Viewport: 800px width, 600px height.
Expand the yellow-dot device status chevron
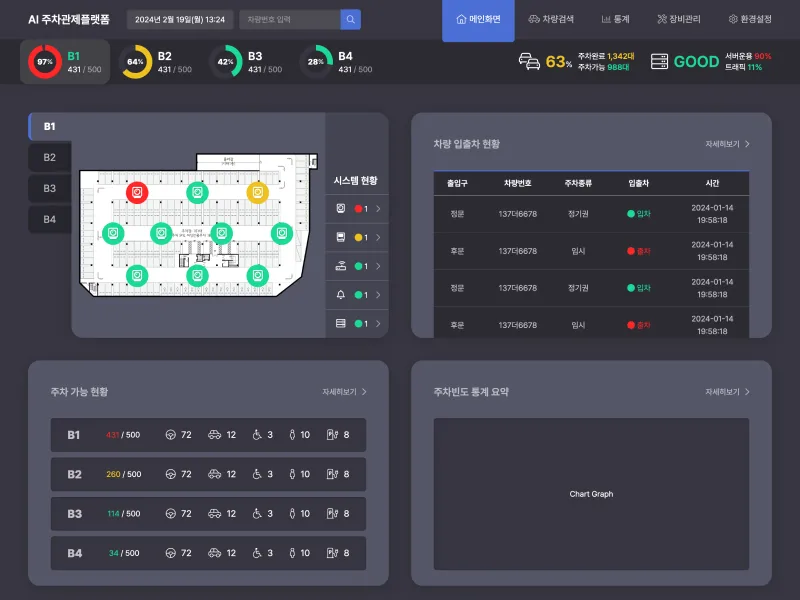point(378,237)
